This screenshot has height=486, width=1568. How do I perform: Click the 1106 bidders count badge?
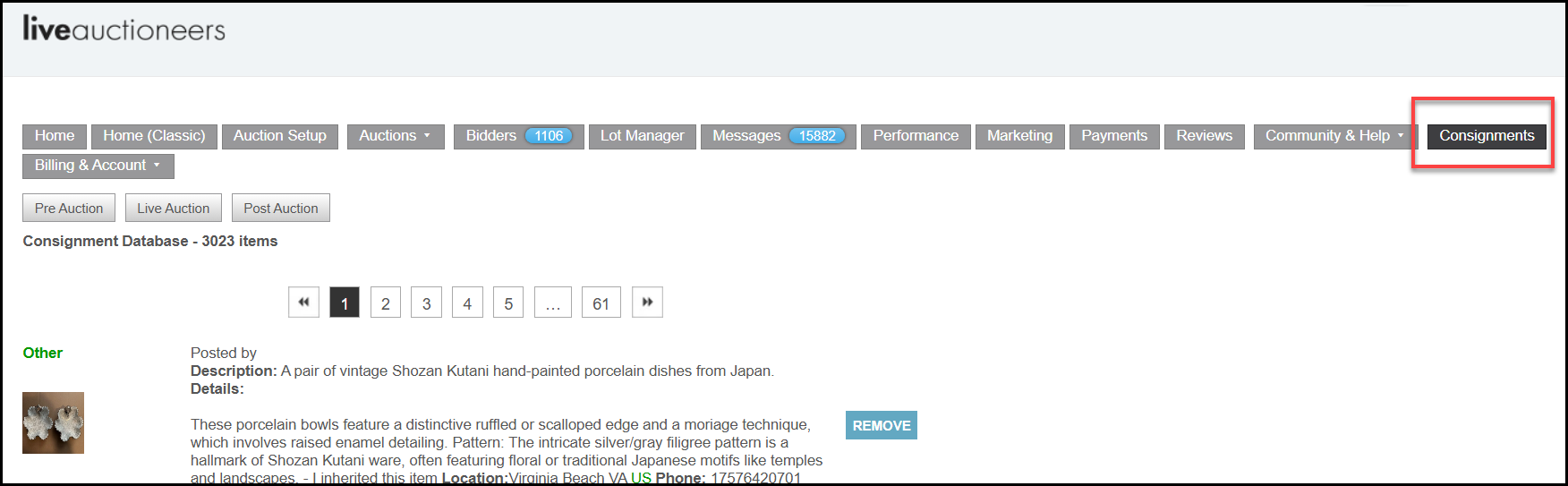[549, 136]
